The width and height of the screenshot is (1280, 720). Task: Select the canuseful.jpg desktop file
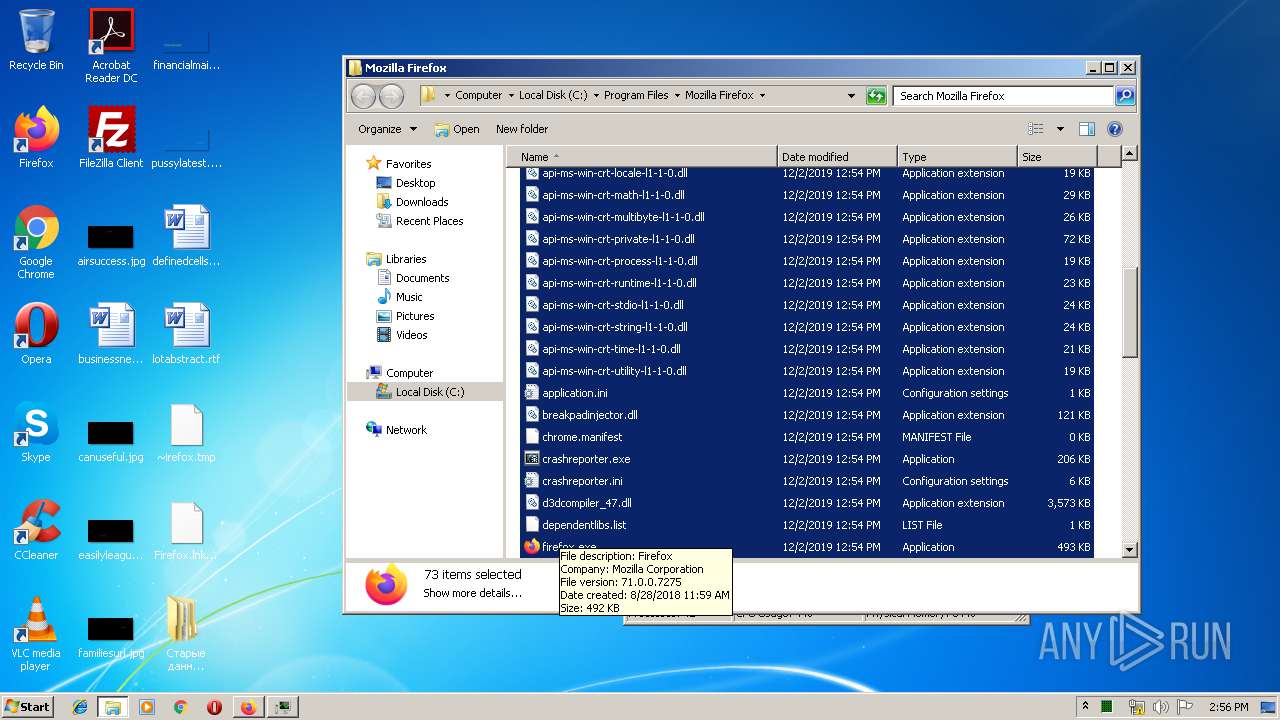point(111,441)
